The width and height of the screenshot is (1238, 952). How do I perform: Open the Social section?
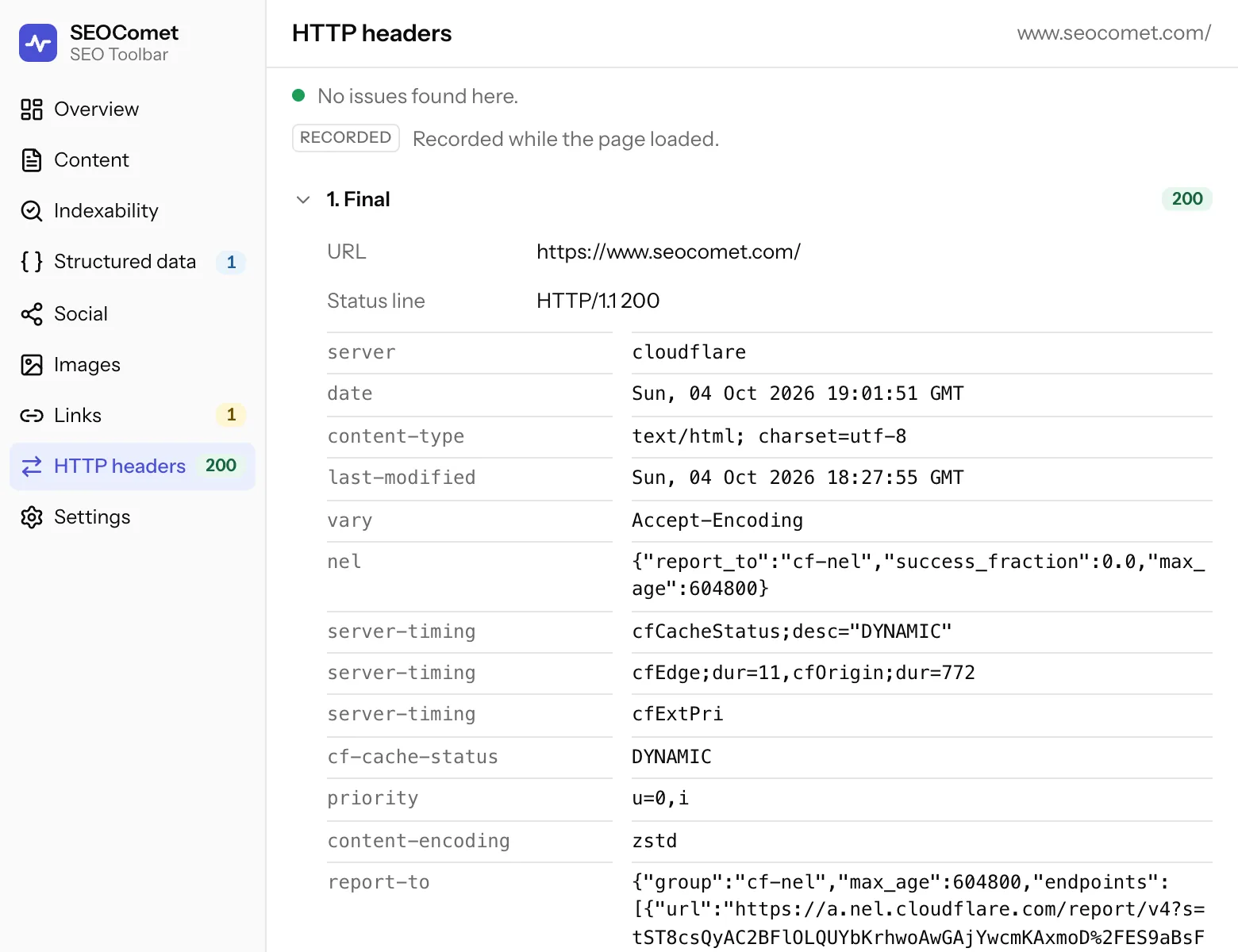(x=133, y=314)
